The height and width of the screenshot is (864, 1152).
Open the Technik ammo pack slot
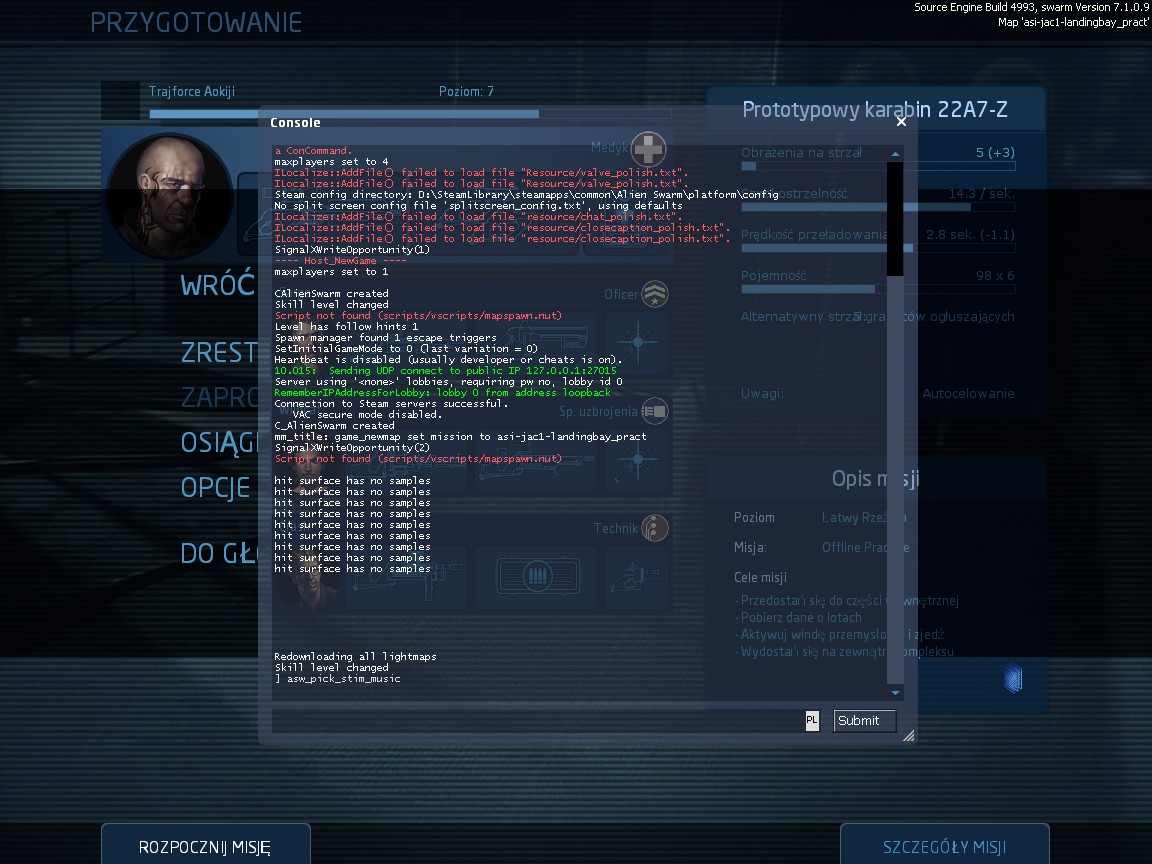click(x=537, y=577)
